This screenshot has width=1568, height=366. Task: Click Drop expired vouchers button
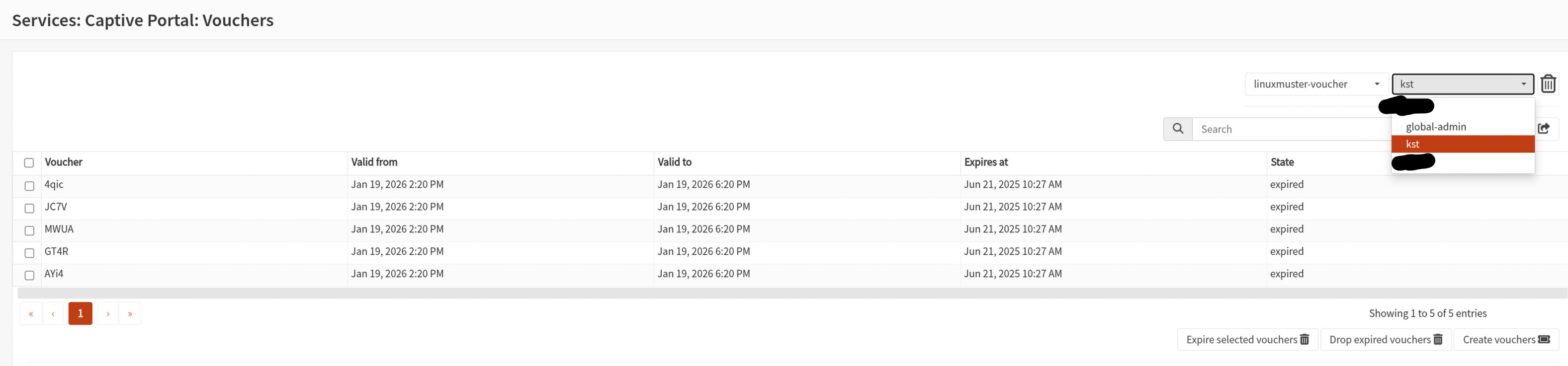(1386, 339)
